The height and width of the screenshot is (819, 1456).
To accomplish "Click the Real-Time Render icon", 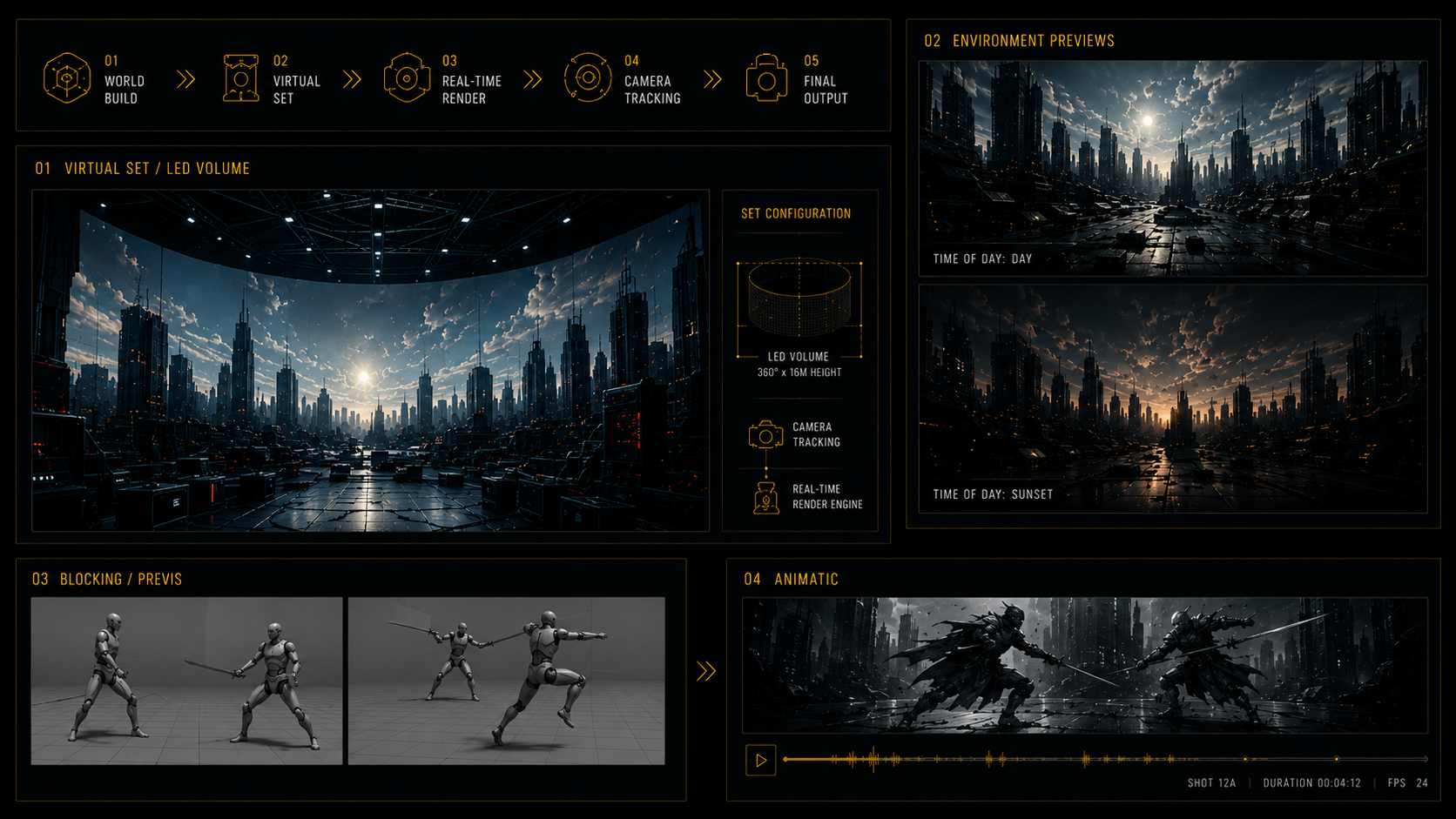I will pyautogui.click(x=407, y=78).
